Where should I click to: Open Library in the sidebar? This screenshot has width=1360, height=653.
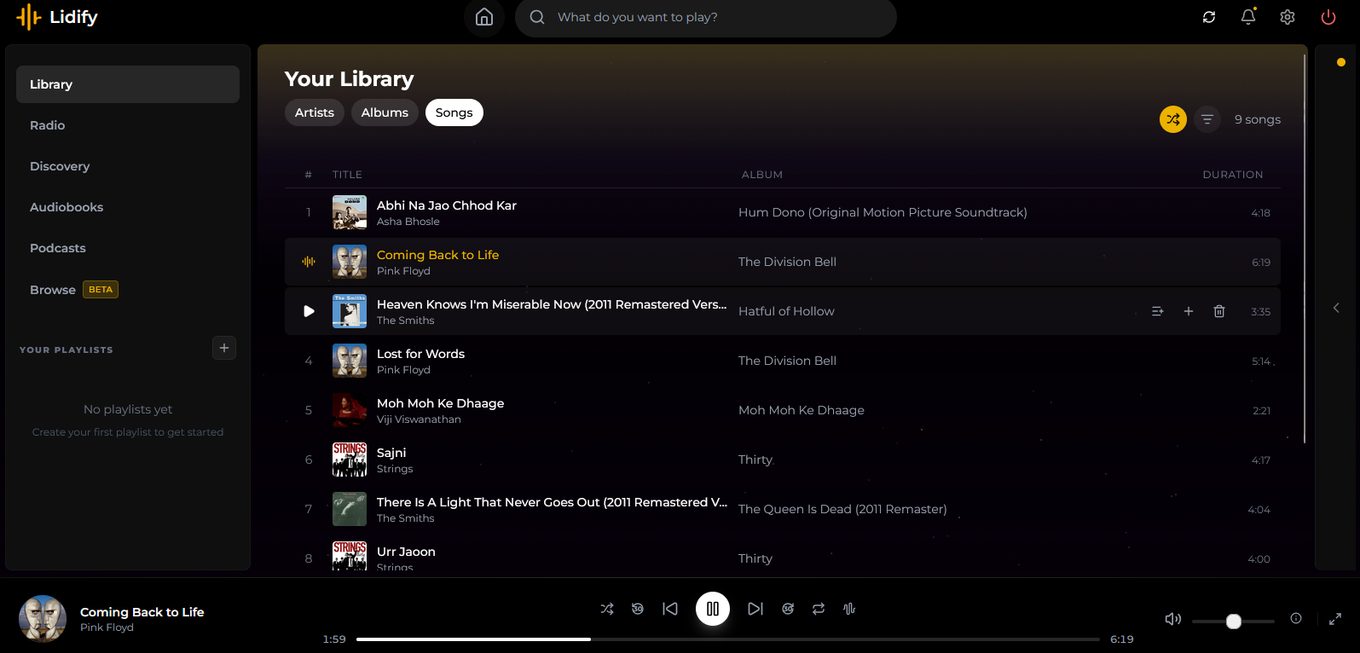pyautogui.click(x=128, y=84)
